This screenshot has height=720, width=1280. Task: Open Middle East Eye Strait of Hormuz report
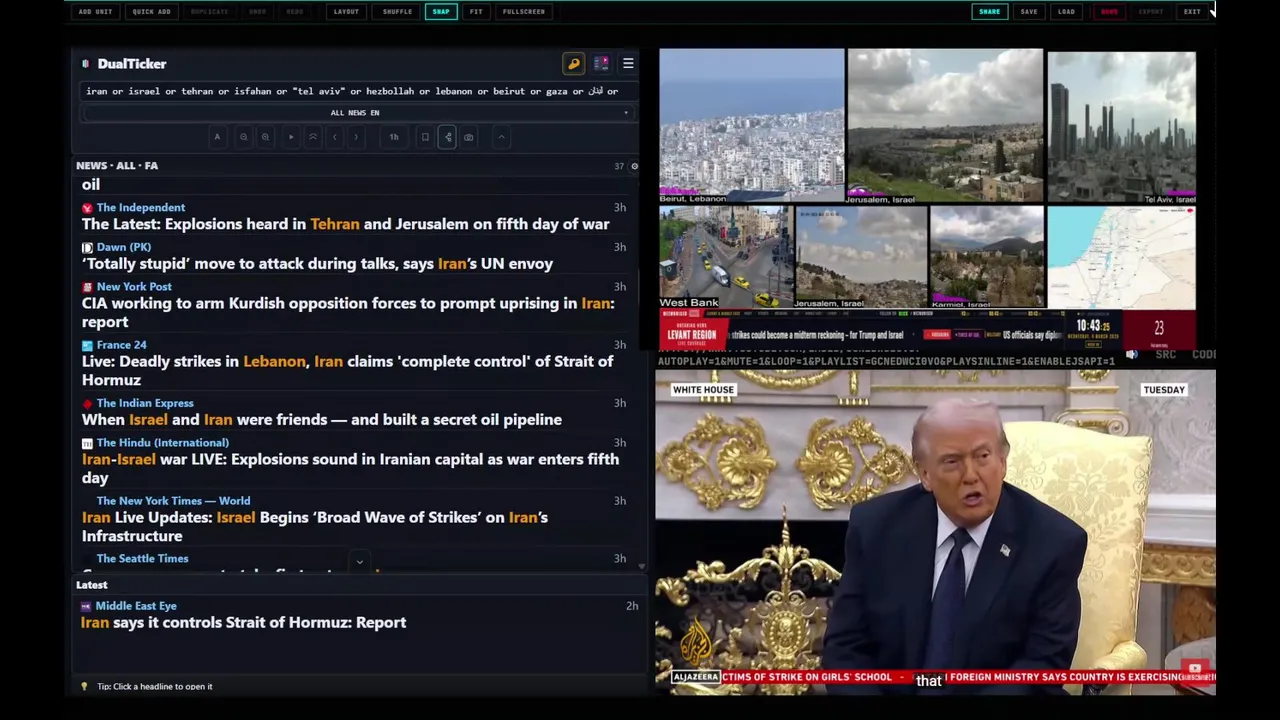coord(243,623)
